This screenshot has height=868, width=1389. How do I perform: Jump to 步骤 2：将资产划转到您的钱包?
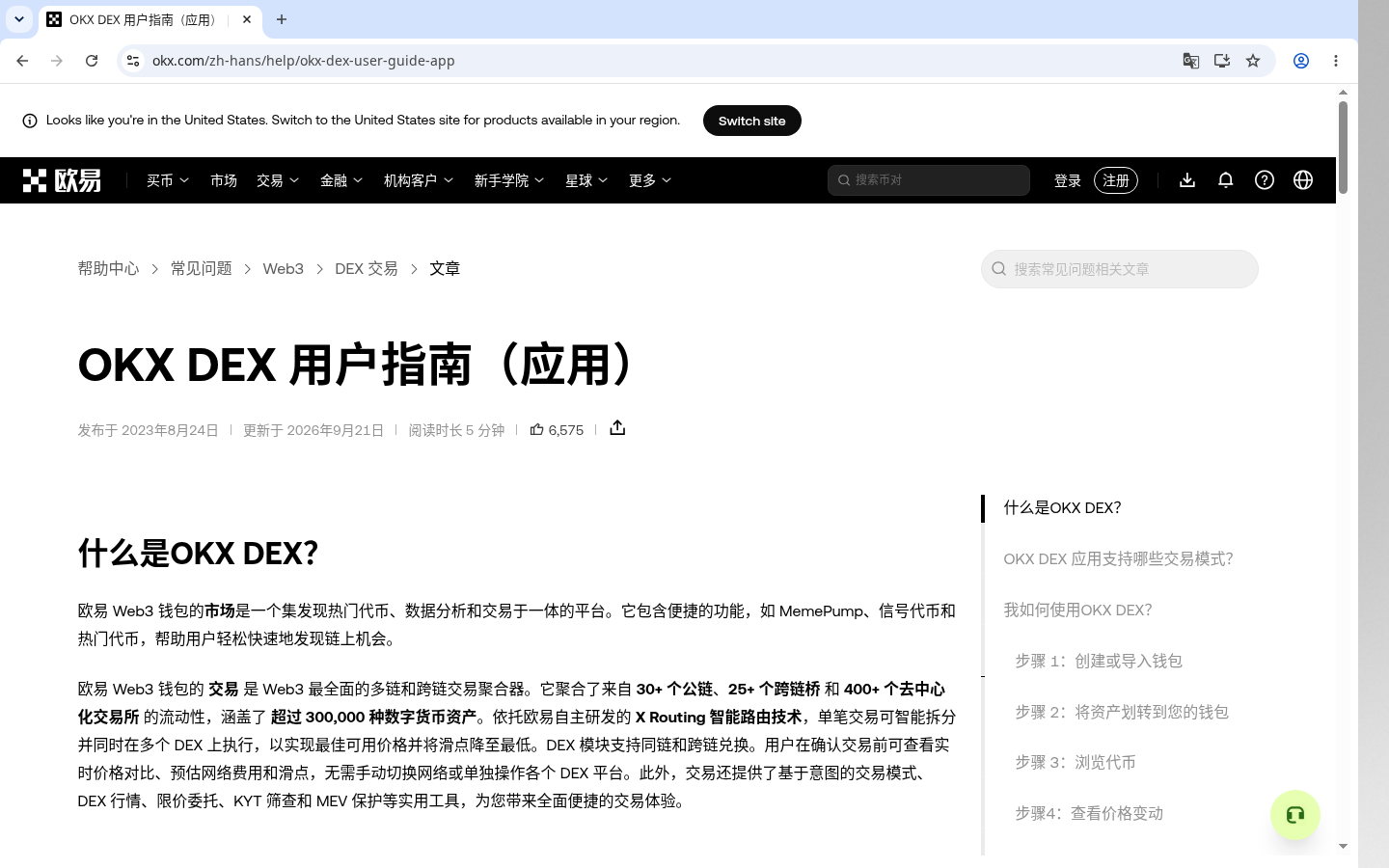pos(1122,713)
